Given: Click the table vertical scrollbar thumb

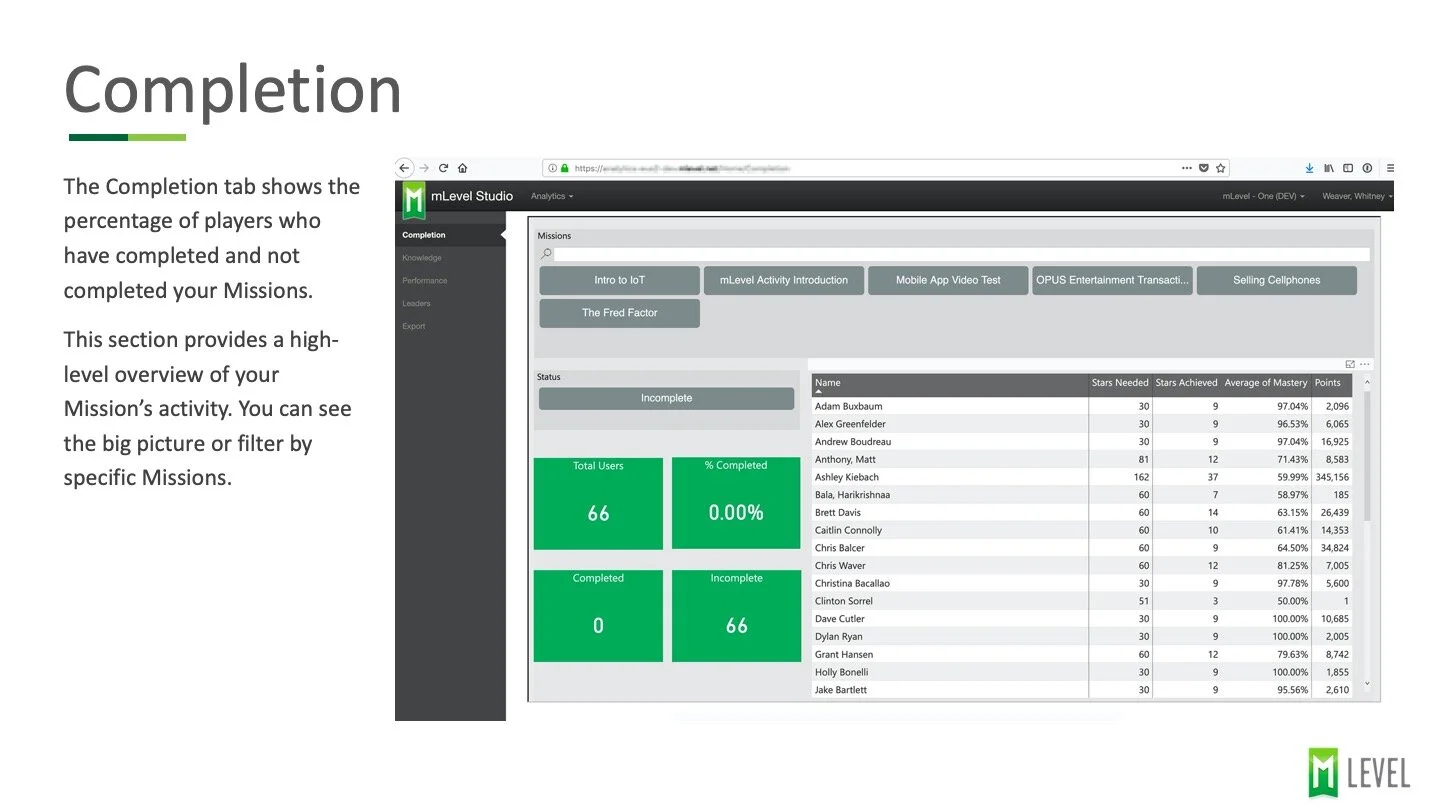Looking at the screenshot, I should (1367, 456).
